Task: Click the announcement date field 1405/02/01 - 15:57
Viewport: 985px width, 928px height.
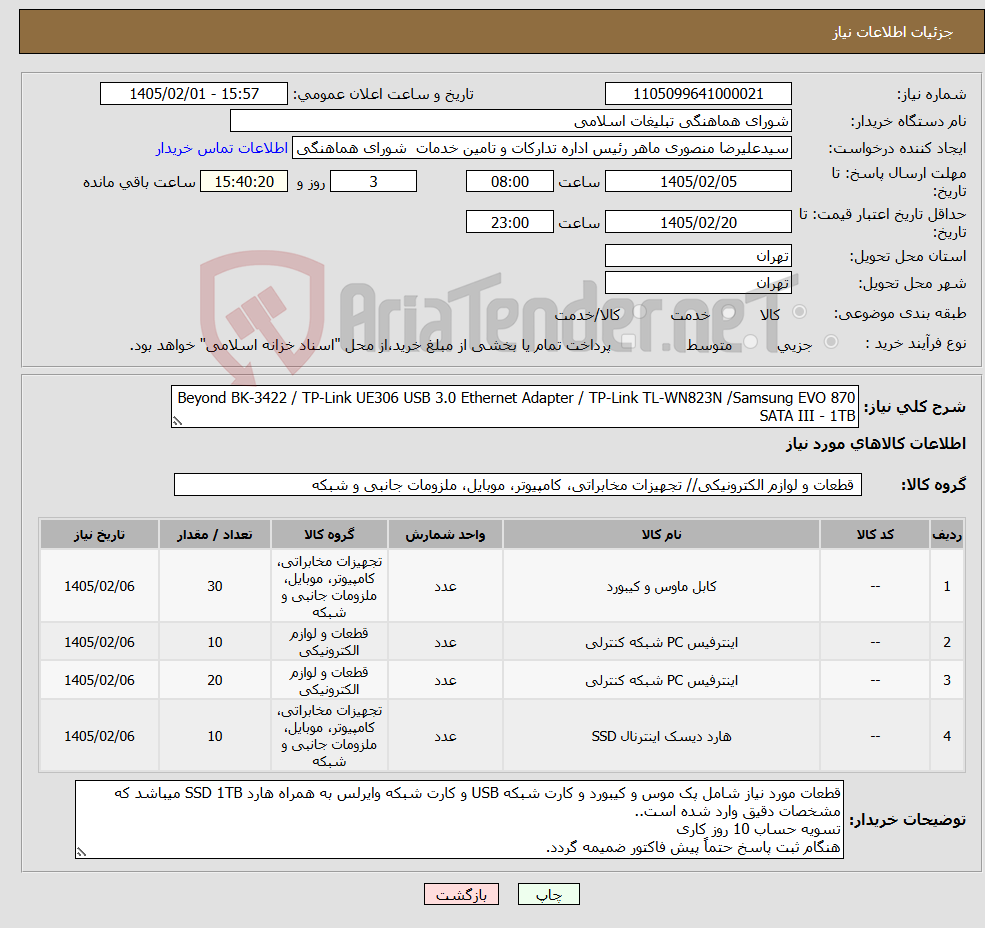Action: 193,94
